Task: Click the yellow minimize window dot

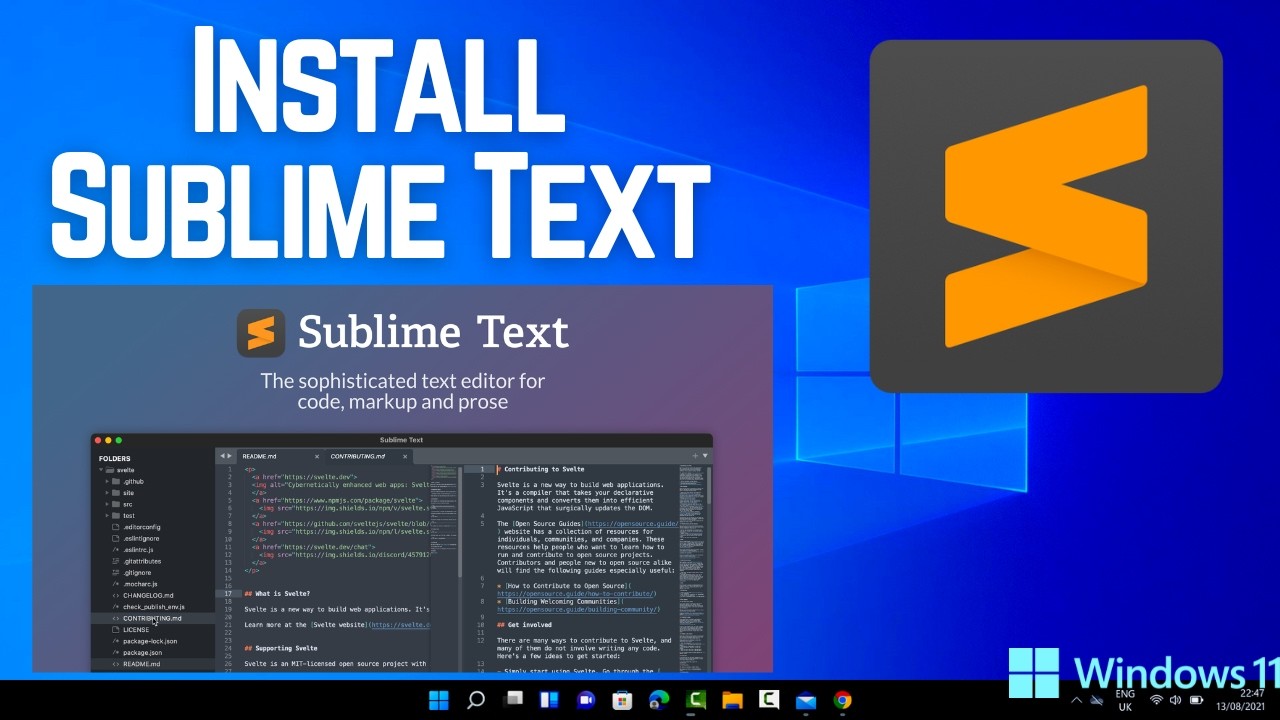Action: [x=108, y=440]
